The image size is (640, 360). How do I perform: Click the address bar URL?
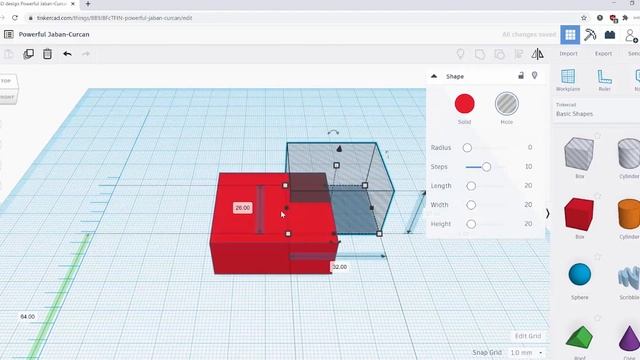(114, 18)
